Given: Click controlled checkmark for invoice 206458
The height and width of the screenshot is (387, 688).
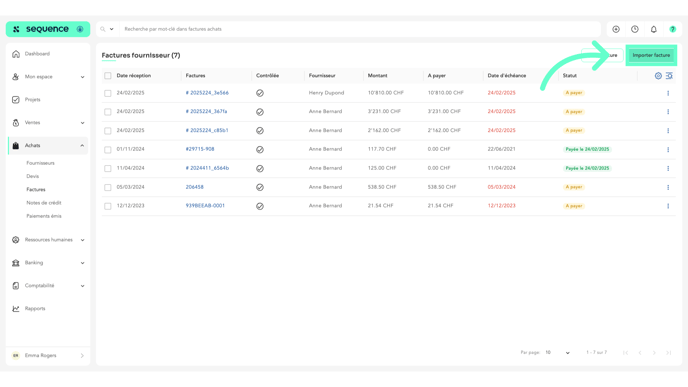Looking at the screenshot, I should coord(260,187).
